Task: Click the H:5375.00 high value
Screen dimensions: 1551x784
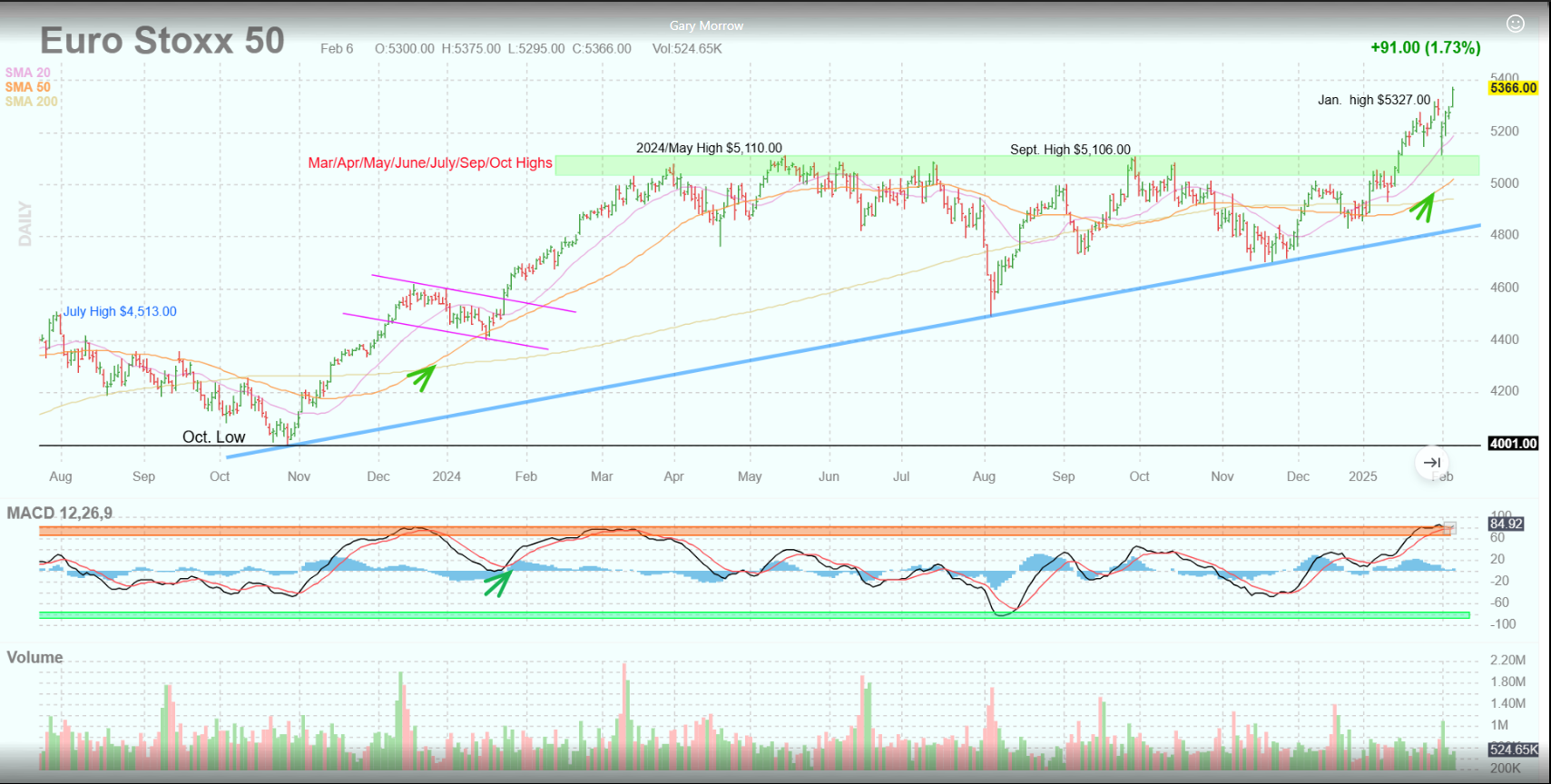Action: coord(471,49)
